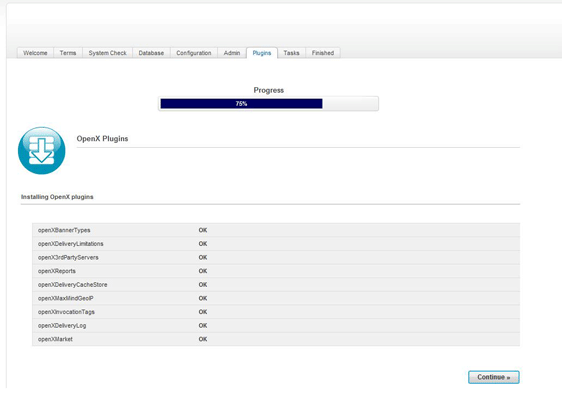Open the Configuration tab
The image size is (562, 399).
[194, 53]
